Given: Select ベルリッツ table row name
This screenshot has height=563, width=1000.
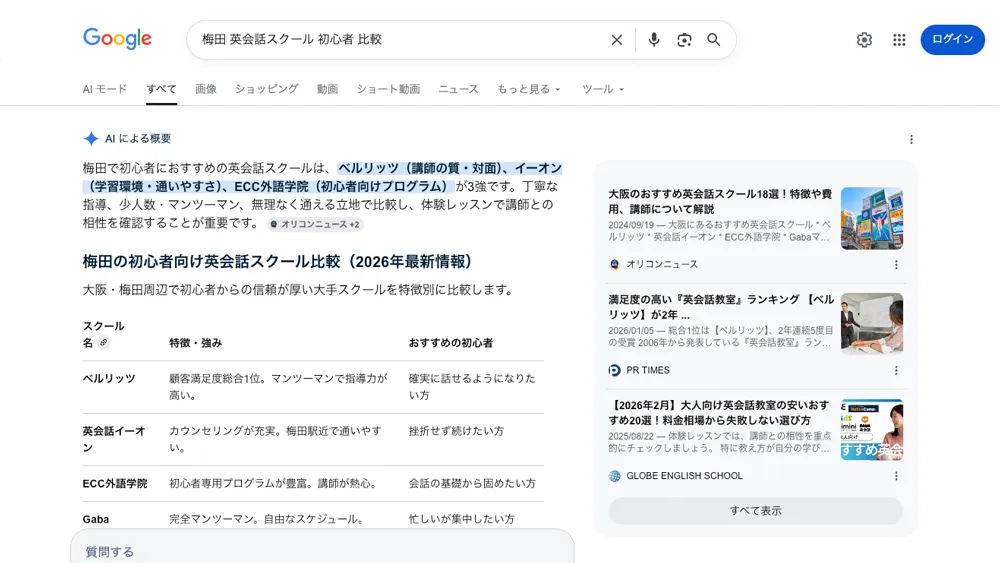Looking at the screenshot, I should tap(109, 378).
